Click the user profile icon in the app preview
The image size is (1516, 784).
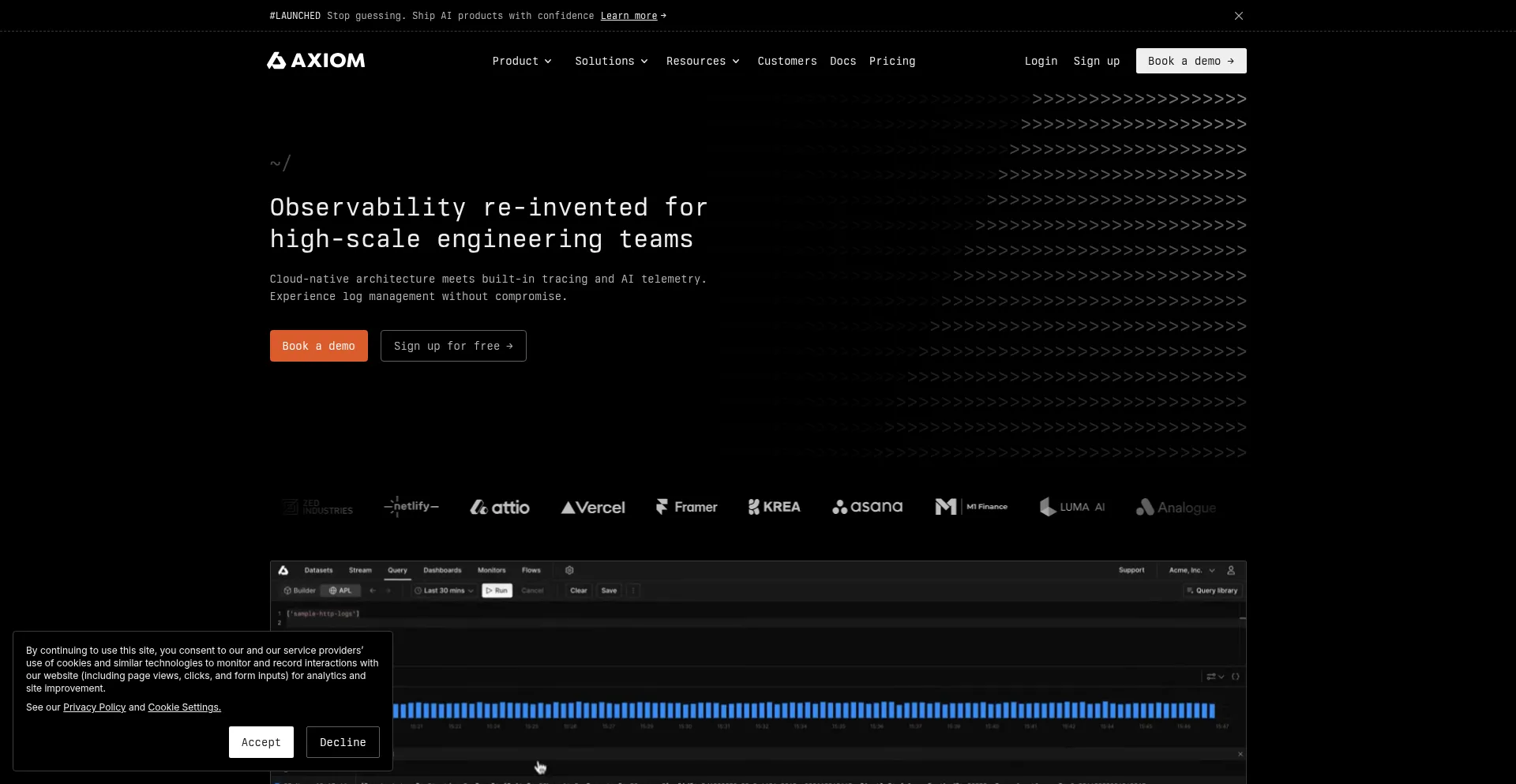pos(1231,570)
